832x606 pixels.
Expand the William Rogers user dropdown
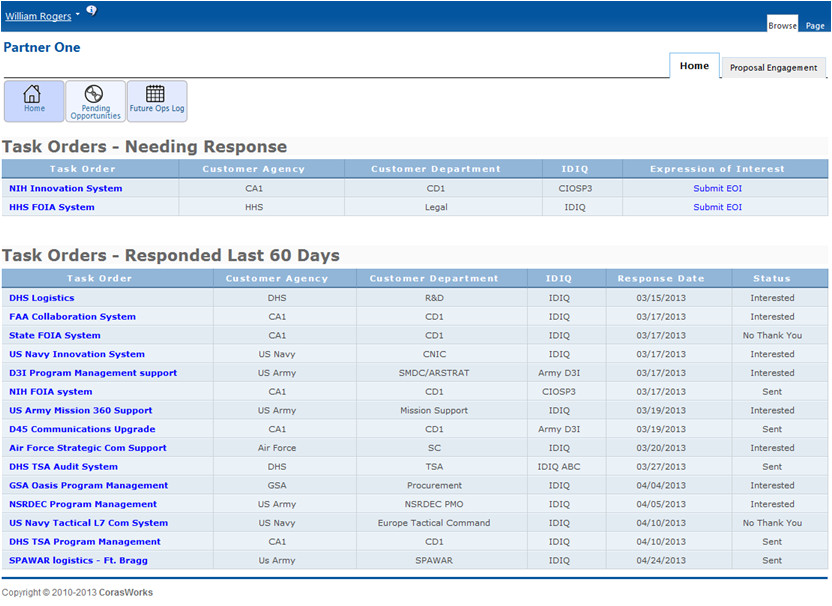click(38, 15)
